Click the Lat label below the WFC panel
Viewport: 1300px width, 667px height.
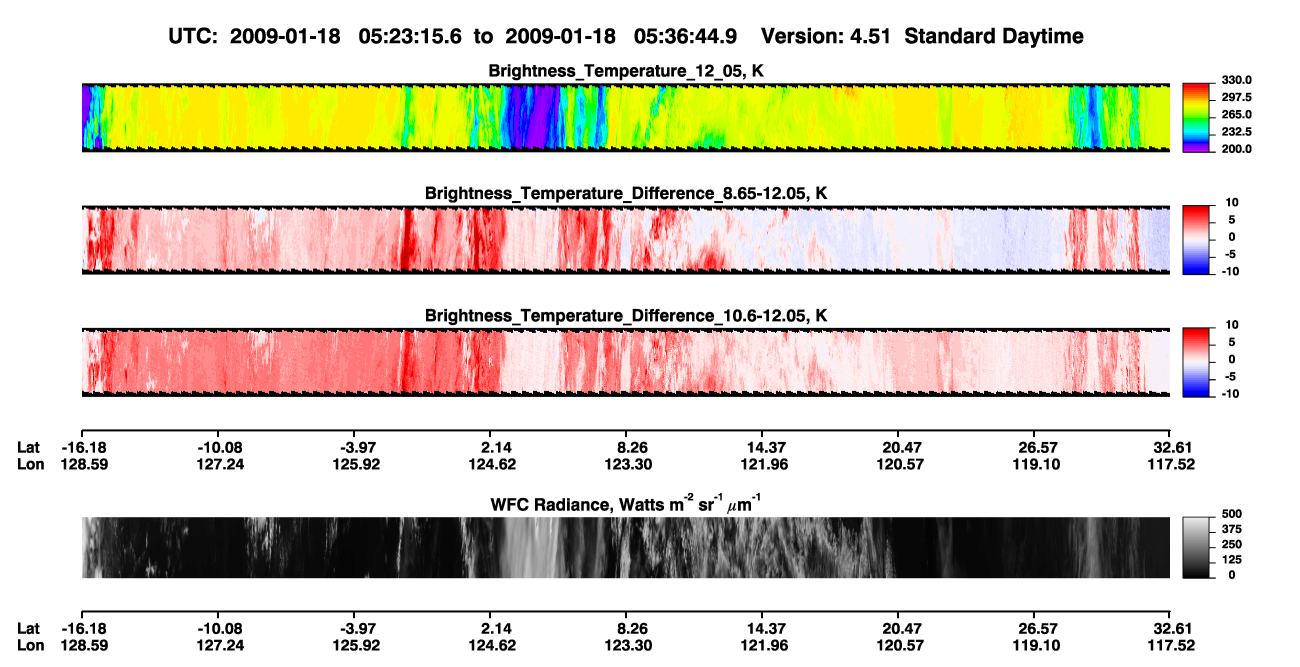[x=29, y=628]
